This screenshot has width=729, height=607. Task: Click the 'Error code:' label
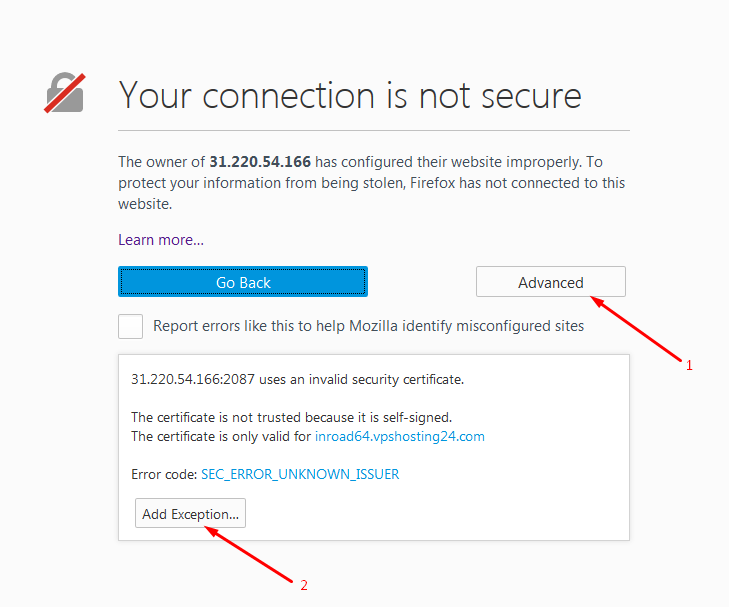click(x=164, y=474)
